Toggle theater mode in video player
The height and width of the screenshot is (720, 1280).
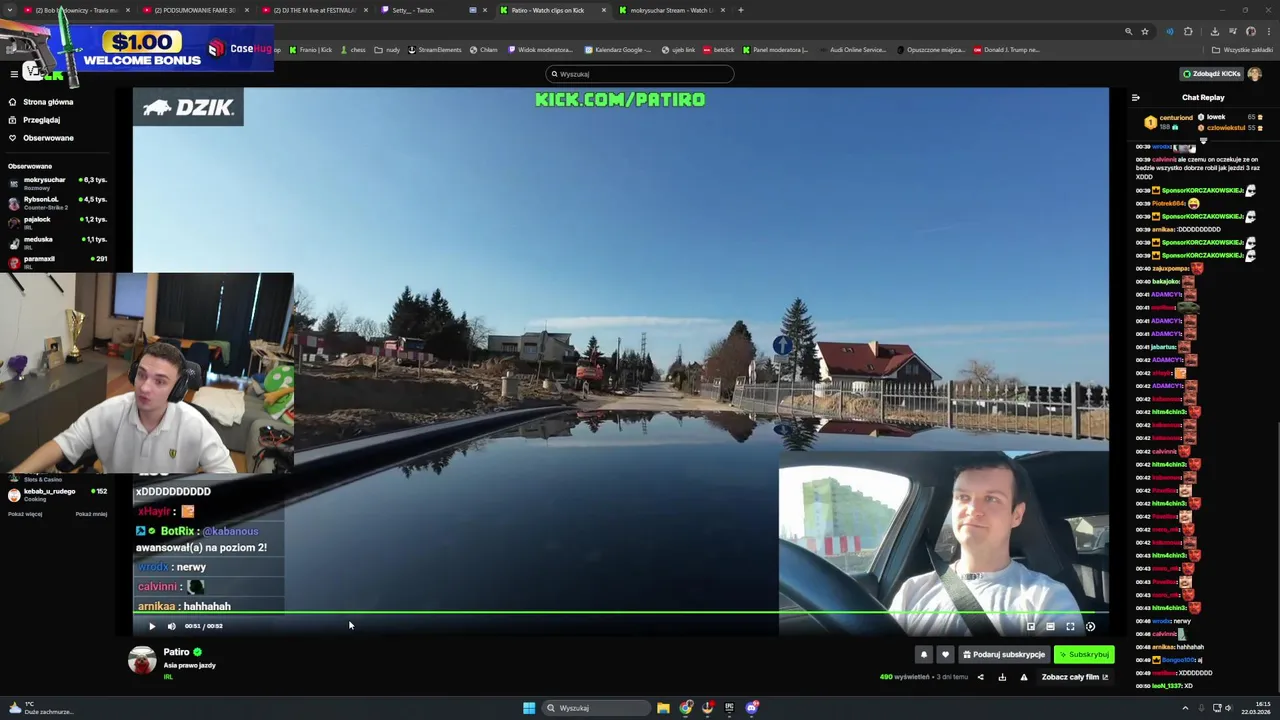(x=1050, y=627)
